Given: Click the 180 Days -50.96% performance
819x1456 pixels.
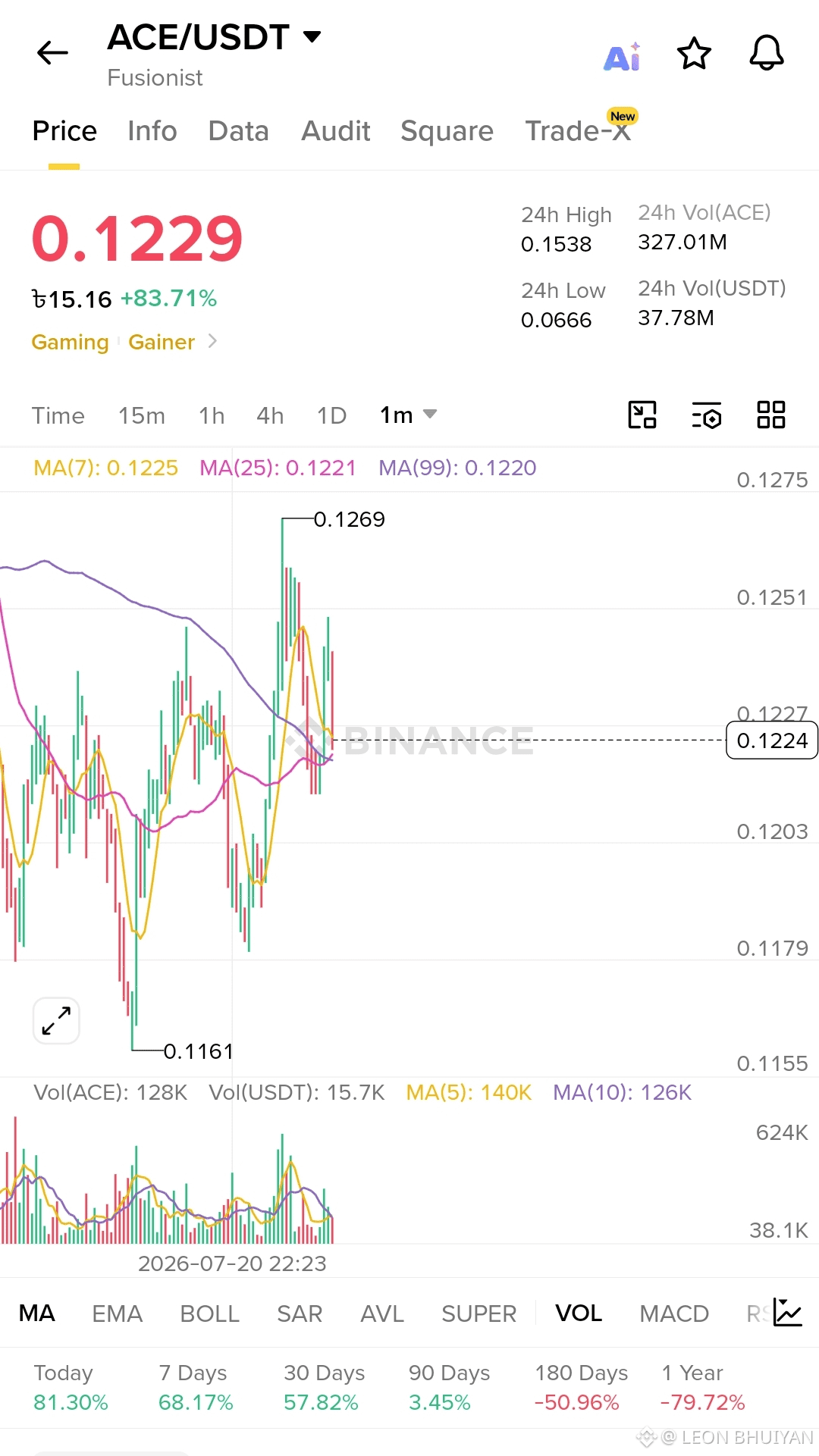Looking at the screenshot, I should 581,1388.
